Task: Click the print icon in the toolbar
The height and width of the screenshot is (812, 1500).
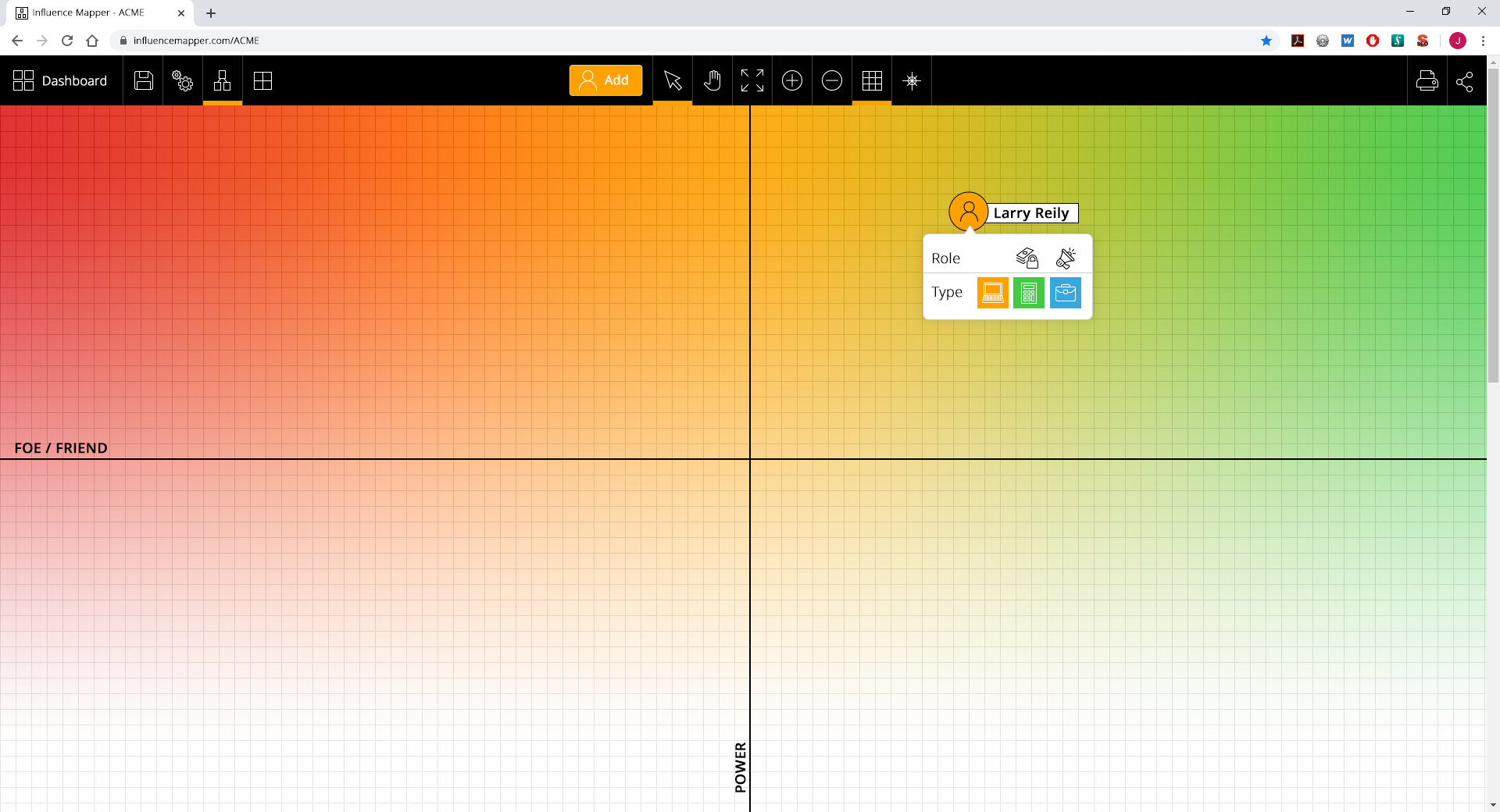Action: pyautogui.click(x=1427, y=80)
